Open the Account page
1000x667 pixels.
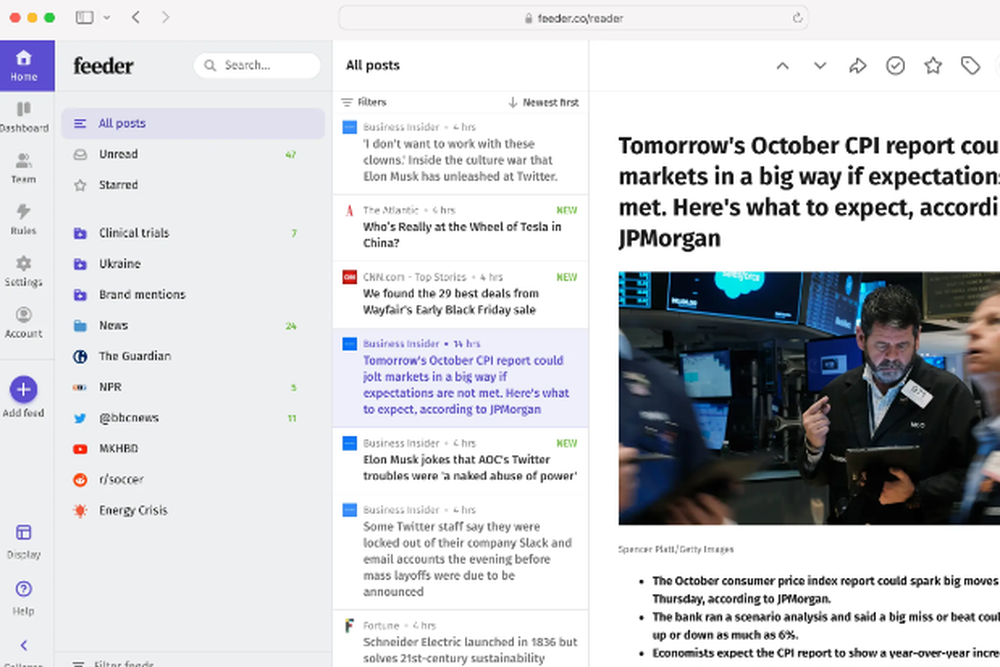[24, 323]
